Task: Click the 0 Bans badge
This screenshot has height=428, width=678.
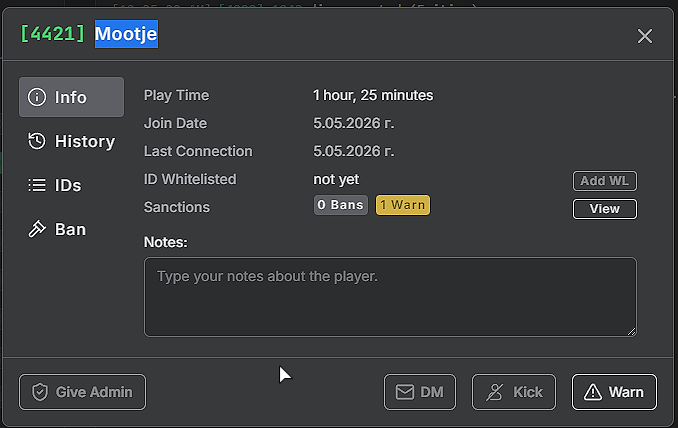Action: [341, 205]
